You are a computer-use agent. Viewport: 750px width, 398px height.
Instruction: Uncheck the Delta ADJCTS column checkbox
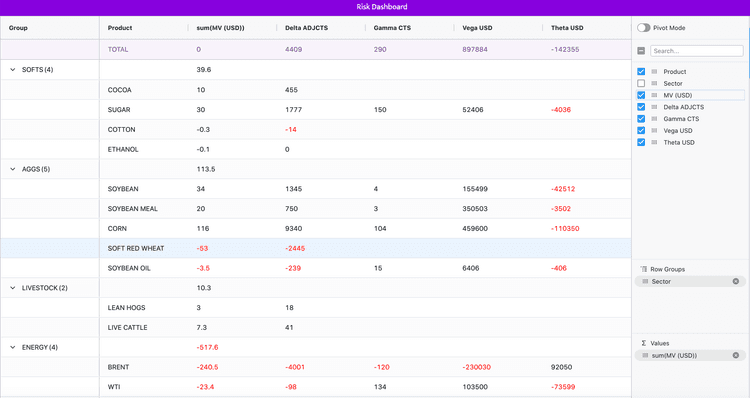pyautogui.click(x=641, y=107)
